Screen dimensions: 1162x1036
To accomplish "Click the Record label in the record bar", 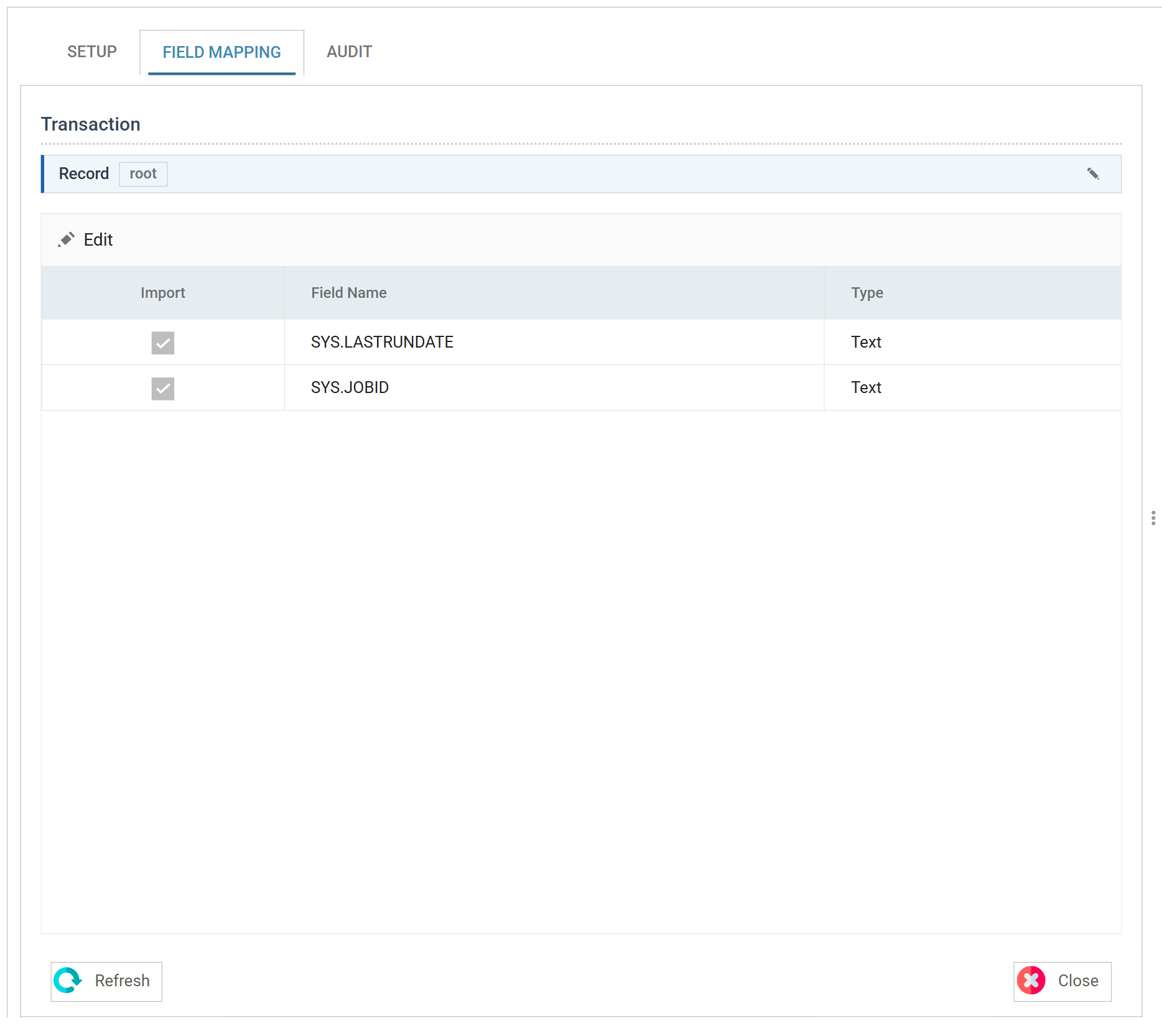I will click(x=84, y=173).
